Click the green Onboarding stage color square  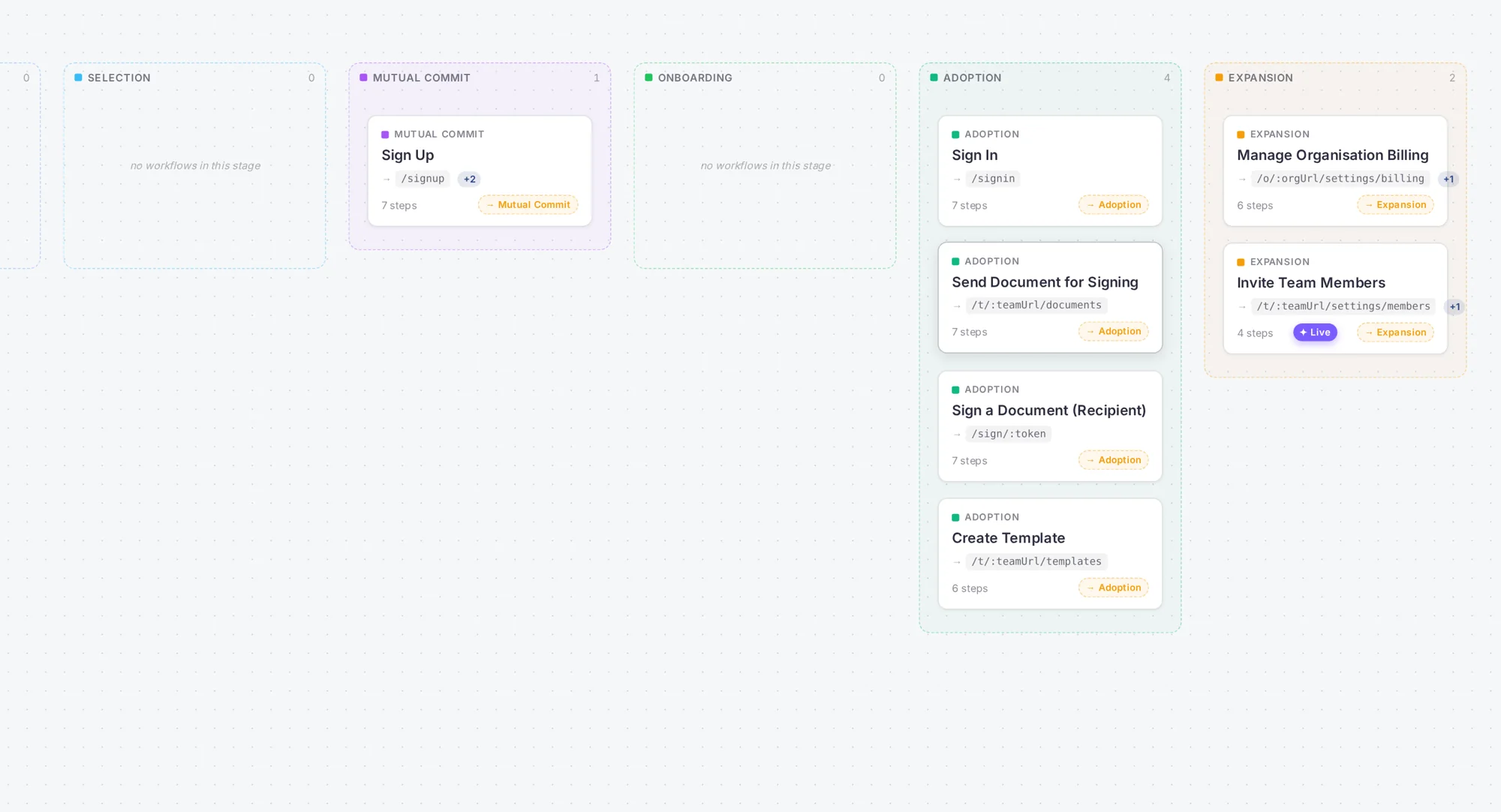648,77
